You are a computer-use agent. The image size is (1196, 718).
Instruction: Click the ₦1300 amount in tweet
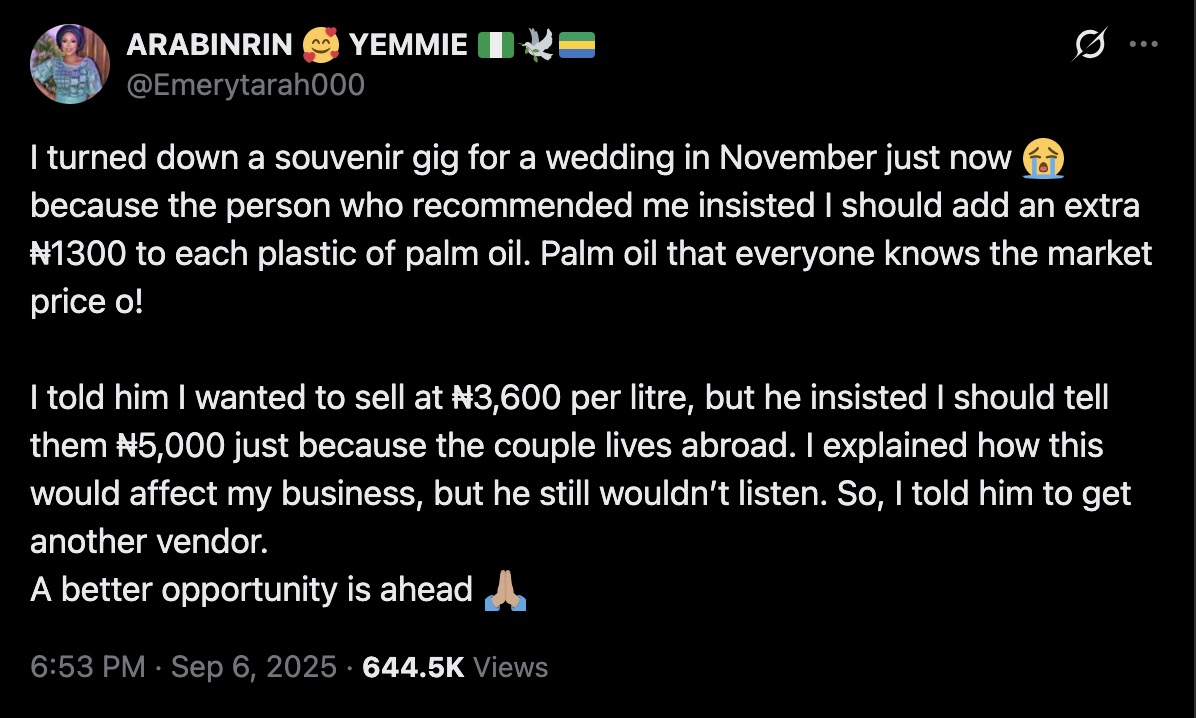[x=76, y=254]
